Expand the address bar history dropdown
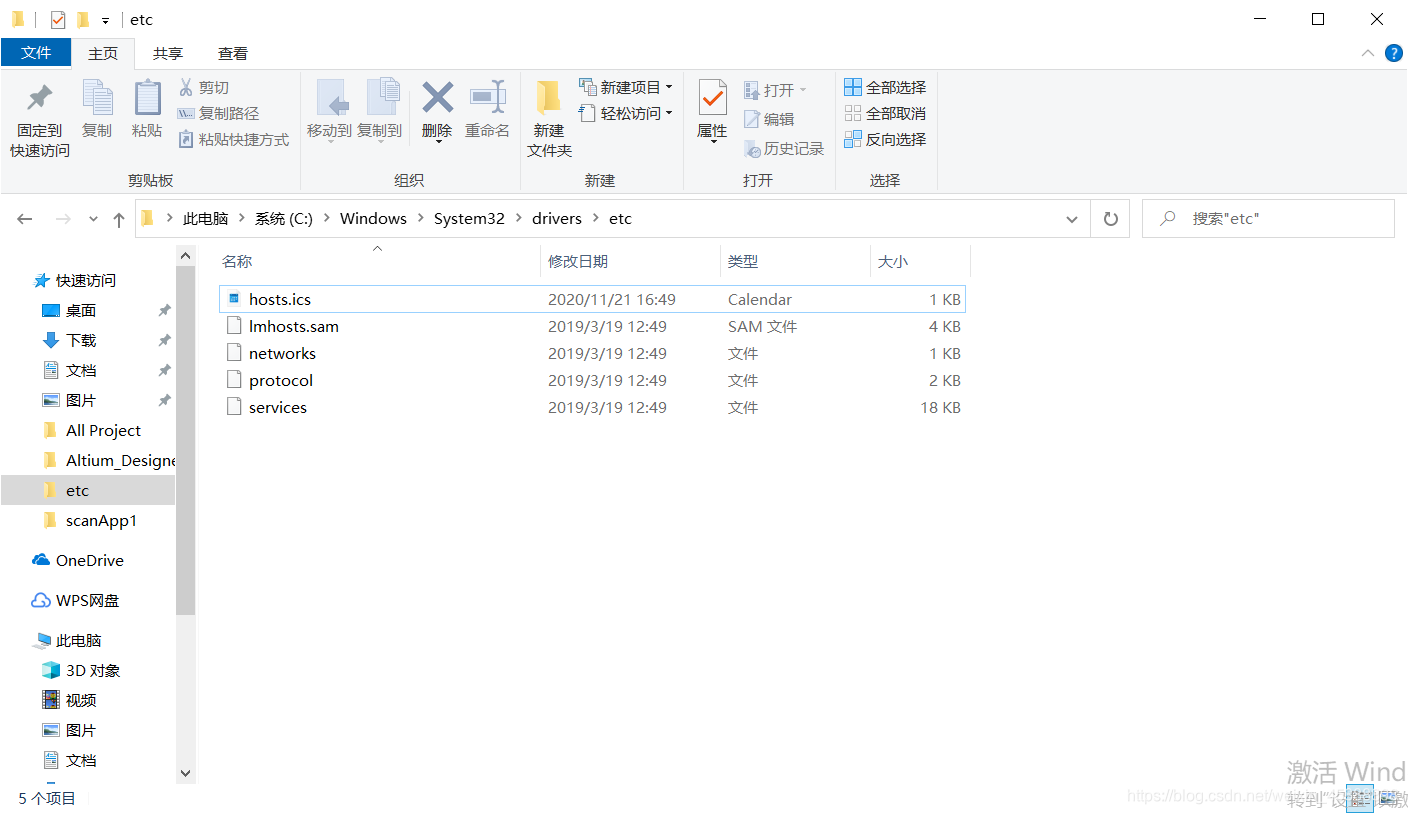 tap(1072, 219)
